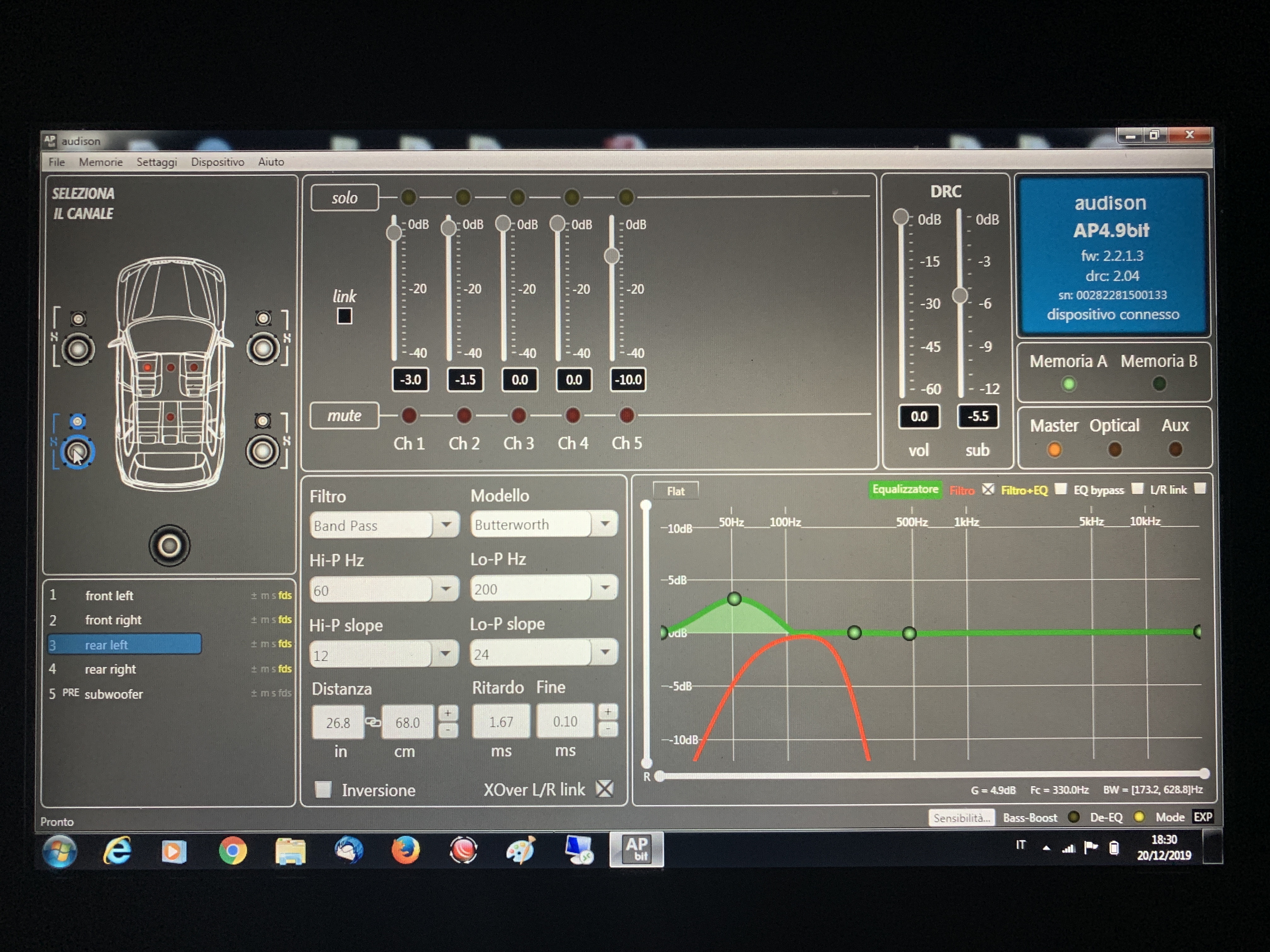The image size is (1270, 952).
Task: Select the rear right tweeter speaker icon
Action: [263, 421]
